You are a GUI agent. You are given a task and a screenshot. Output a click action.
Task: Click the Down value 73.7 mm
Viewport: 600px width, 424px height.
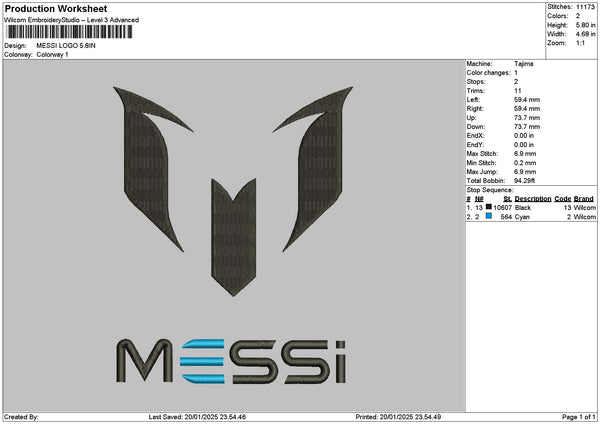[x=527, y=127]
